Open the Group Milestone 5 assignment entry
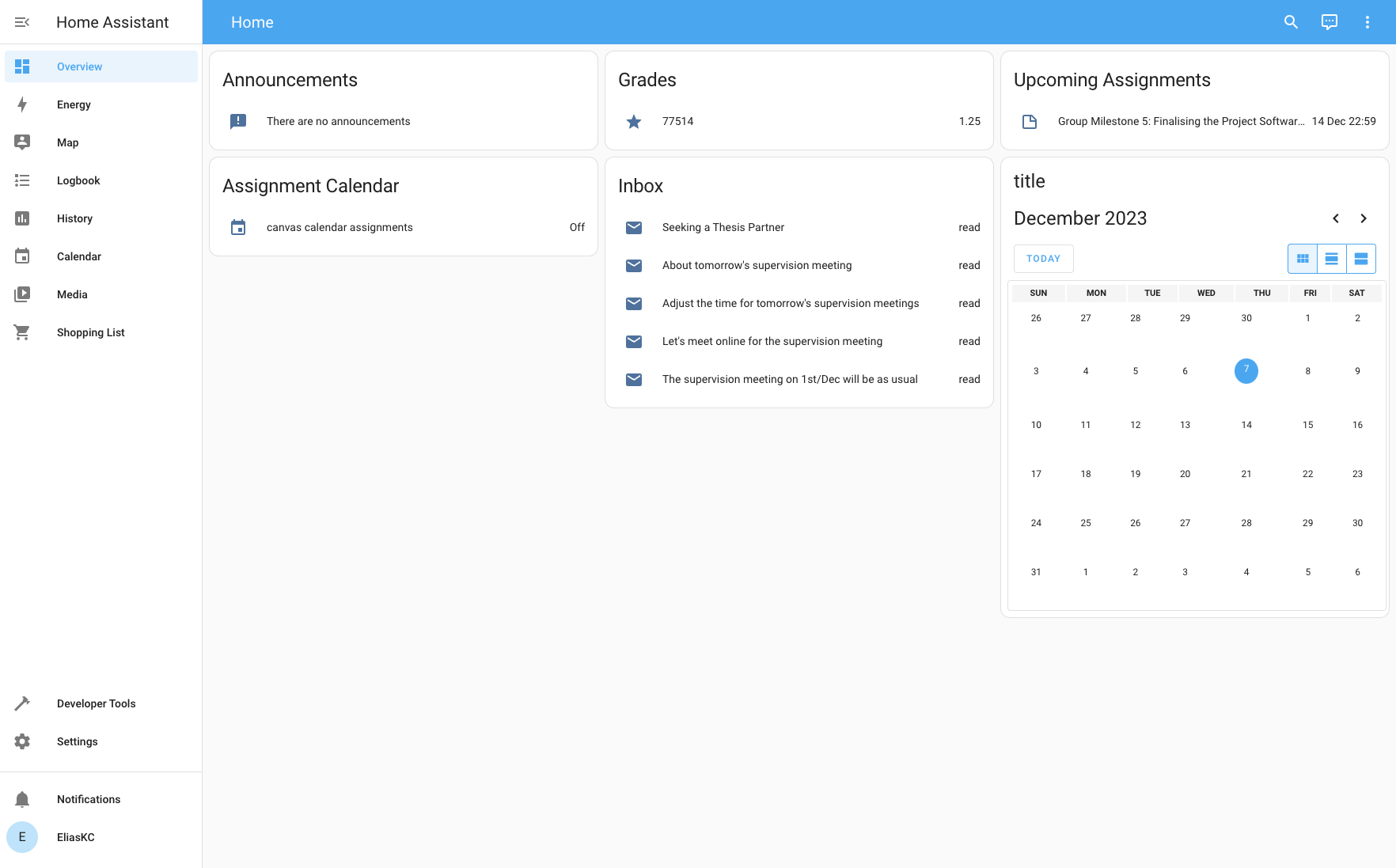The height and width of the screenshot is (868, 1396). [x=1195, y=121]
